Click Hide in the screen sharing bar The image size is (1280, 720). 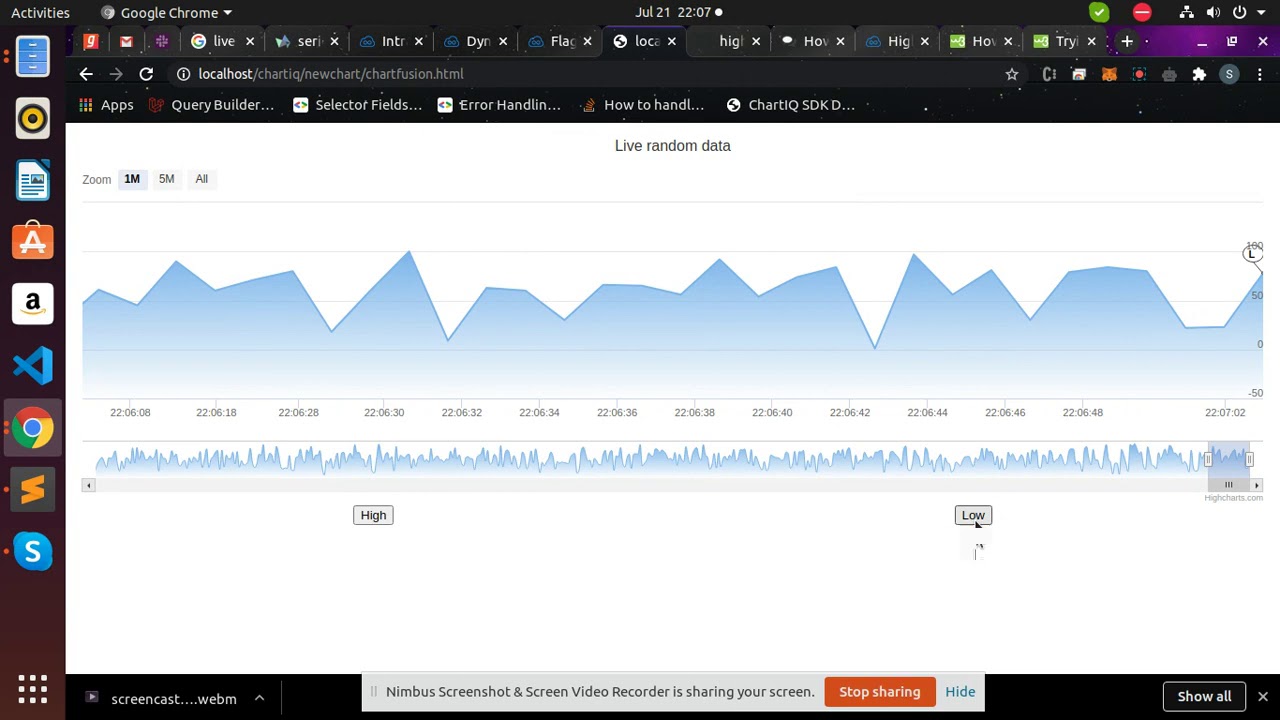click(960, 692)
